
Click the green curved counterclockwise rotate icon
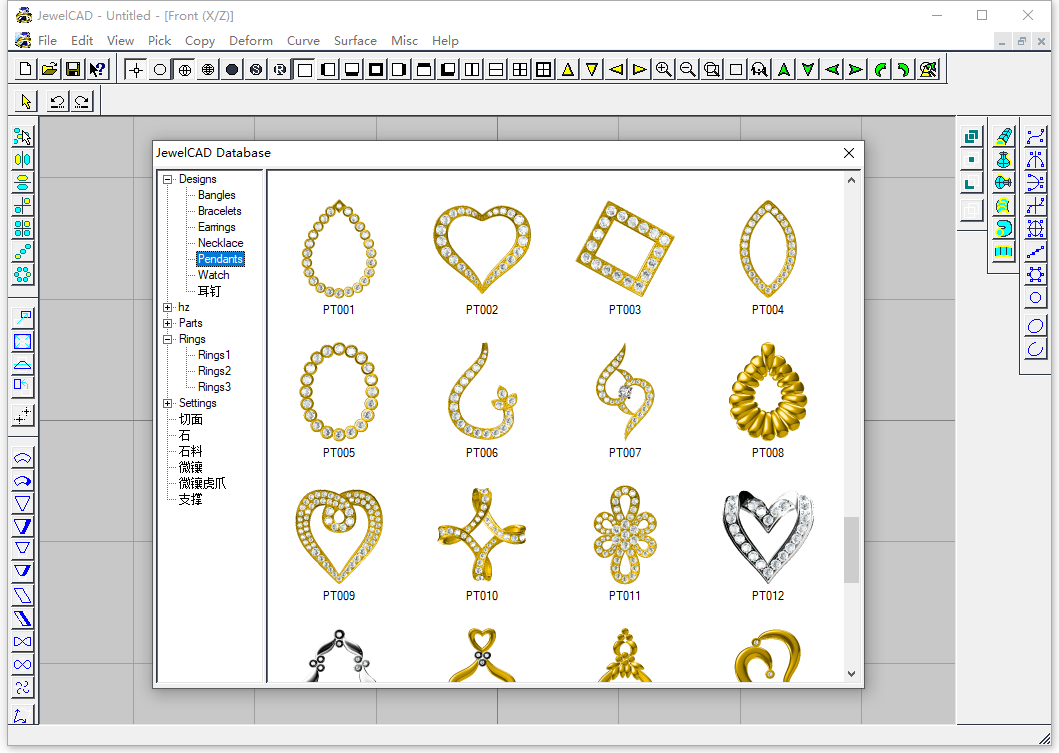[880, 69]
